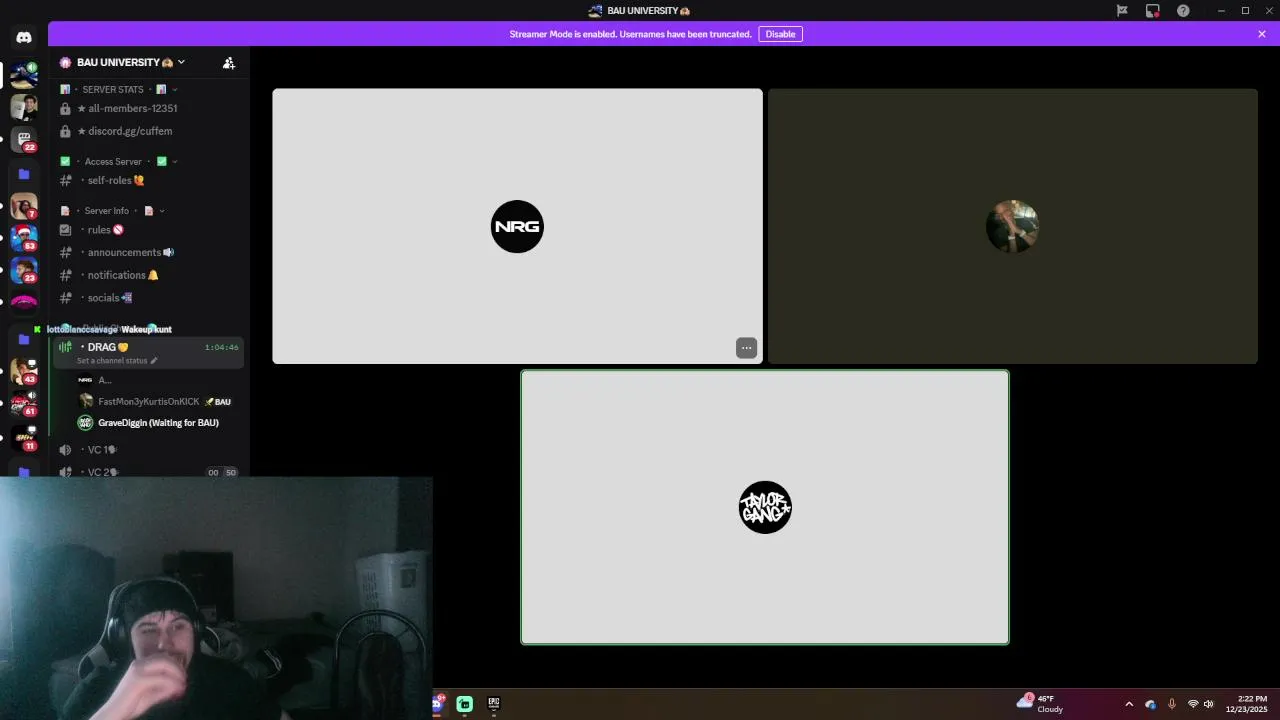The image size is (1280, 720).
Task: Collapse the SERVER STATS category
Action: [x=120, y=89]
